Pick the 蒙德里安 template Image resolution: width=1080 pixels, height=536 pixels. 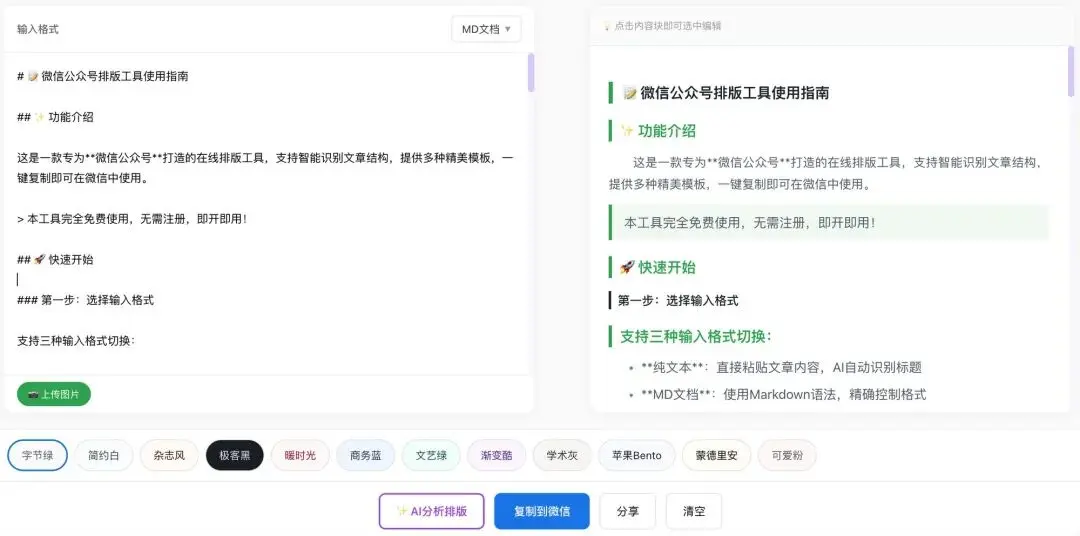(716, 455)
